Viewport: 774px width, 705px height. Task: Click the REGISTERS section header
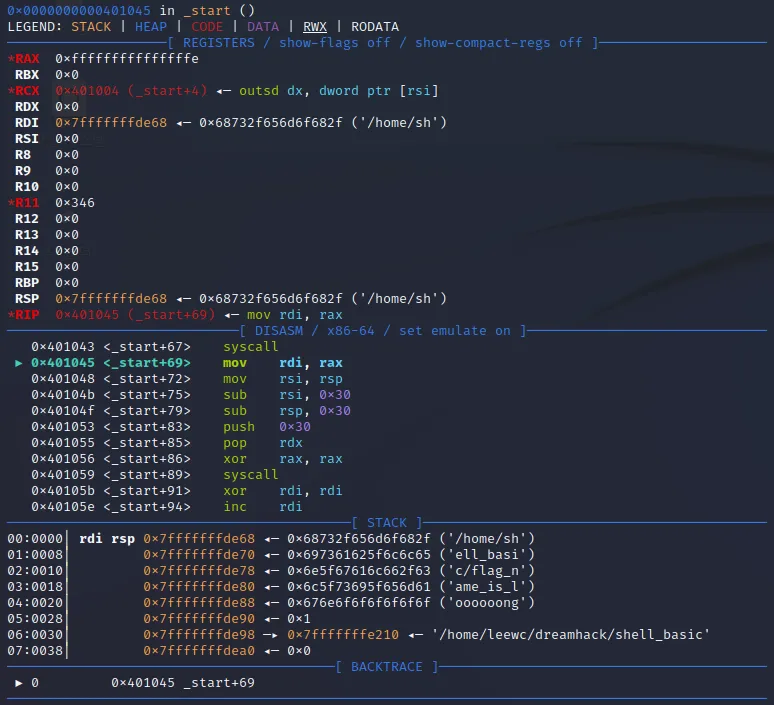tap(383, 43)
